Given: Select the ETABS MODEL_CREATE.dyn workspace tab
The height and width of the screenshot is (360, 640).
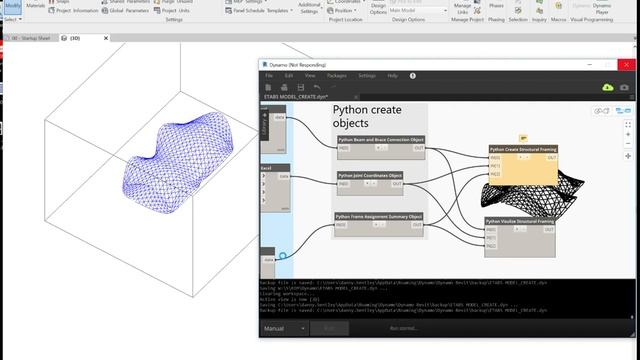Looking at the screenshot, I should pyautogui.click(x=296, y=97).
